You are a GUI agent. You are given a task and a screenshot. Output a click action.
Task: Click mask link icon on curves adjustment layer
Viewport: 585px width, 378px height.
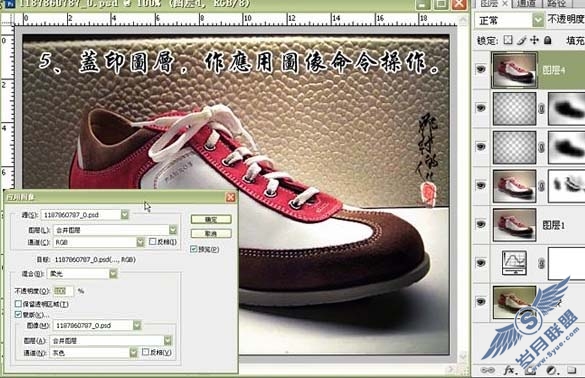(541, 263)
